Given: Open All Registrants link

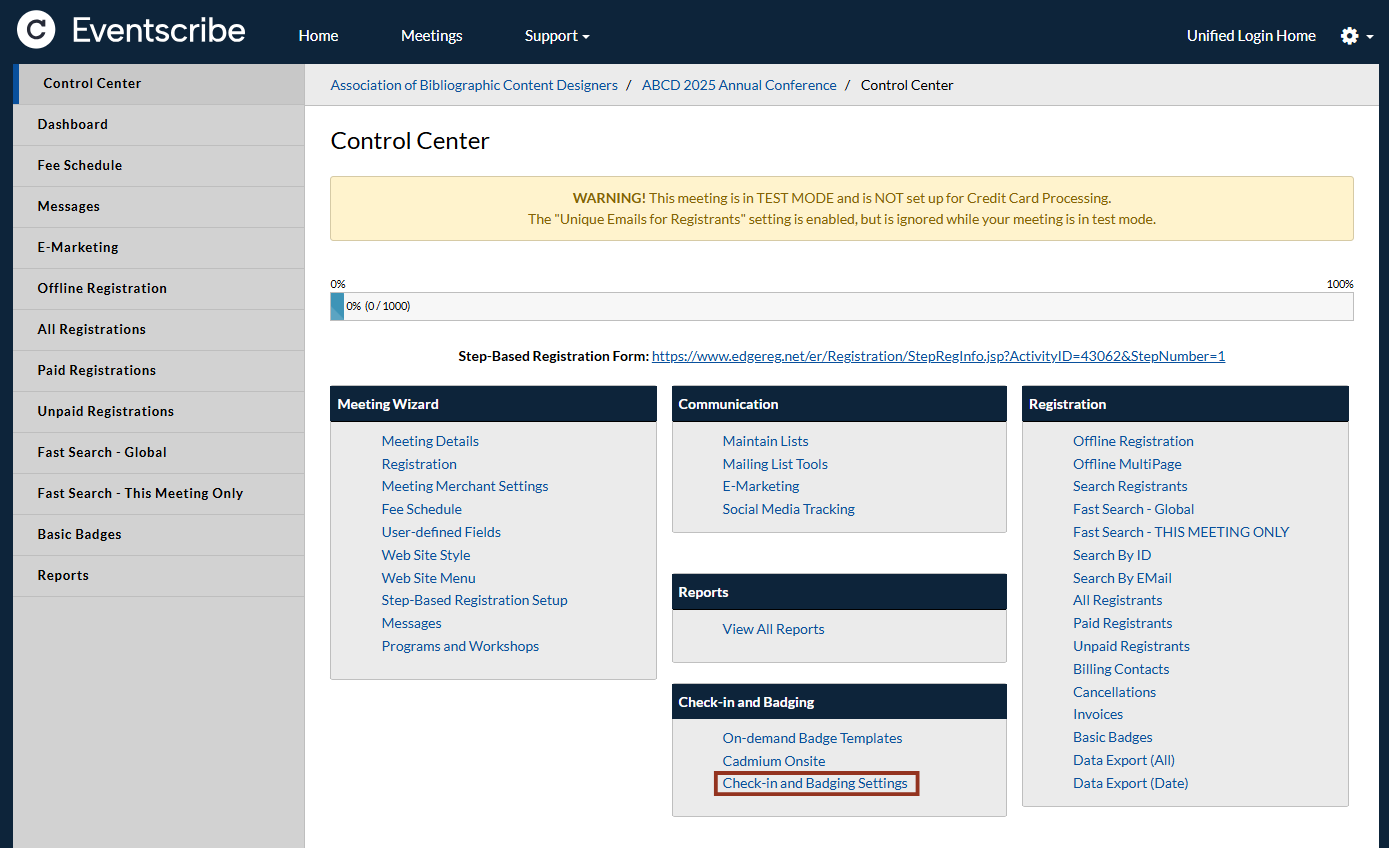Looking at the screenshot, I should 1118,600.
